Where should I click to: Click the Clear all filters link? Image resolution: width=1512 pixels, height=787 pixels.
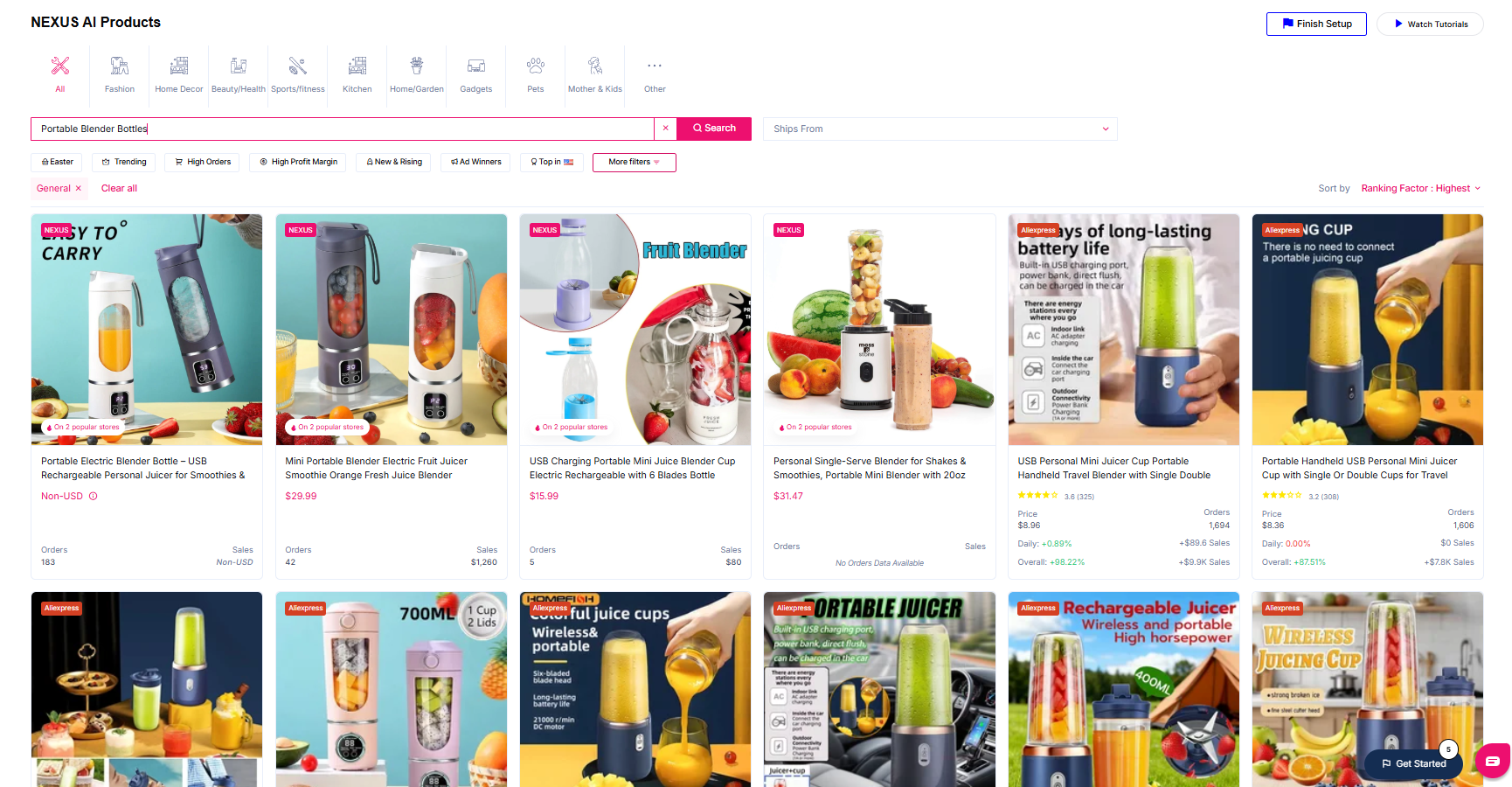tap(119, 188)
